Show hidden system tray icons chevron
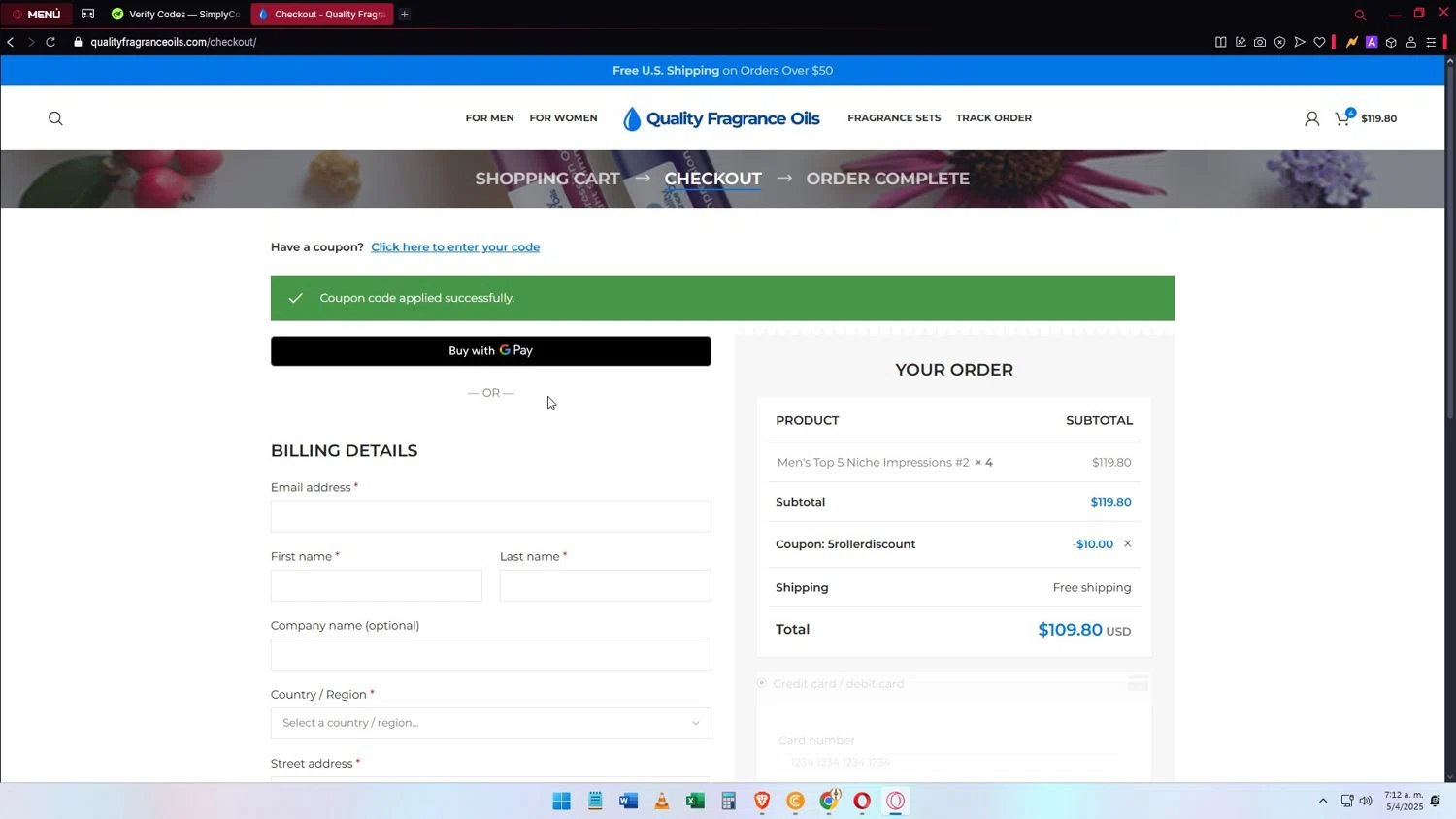1456x819 pixels. (1322, 801)
